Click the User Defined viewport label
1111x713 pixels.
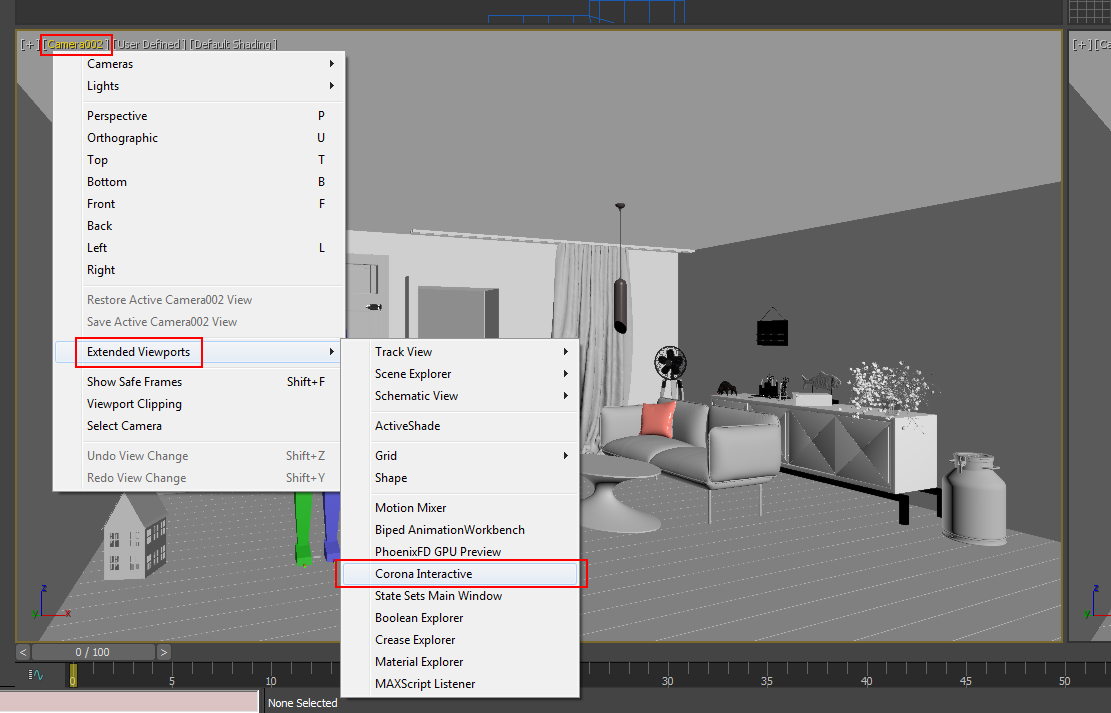[148, 45]
